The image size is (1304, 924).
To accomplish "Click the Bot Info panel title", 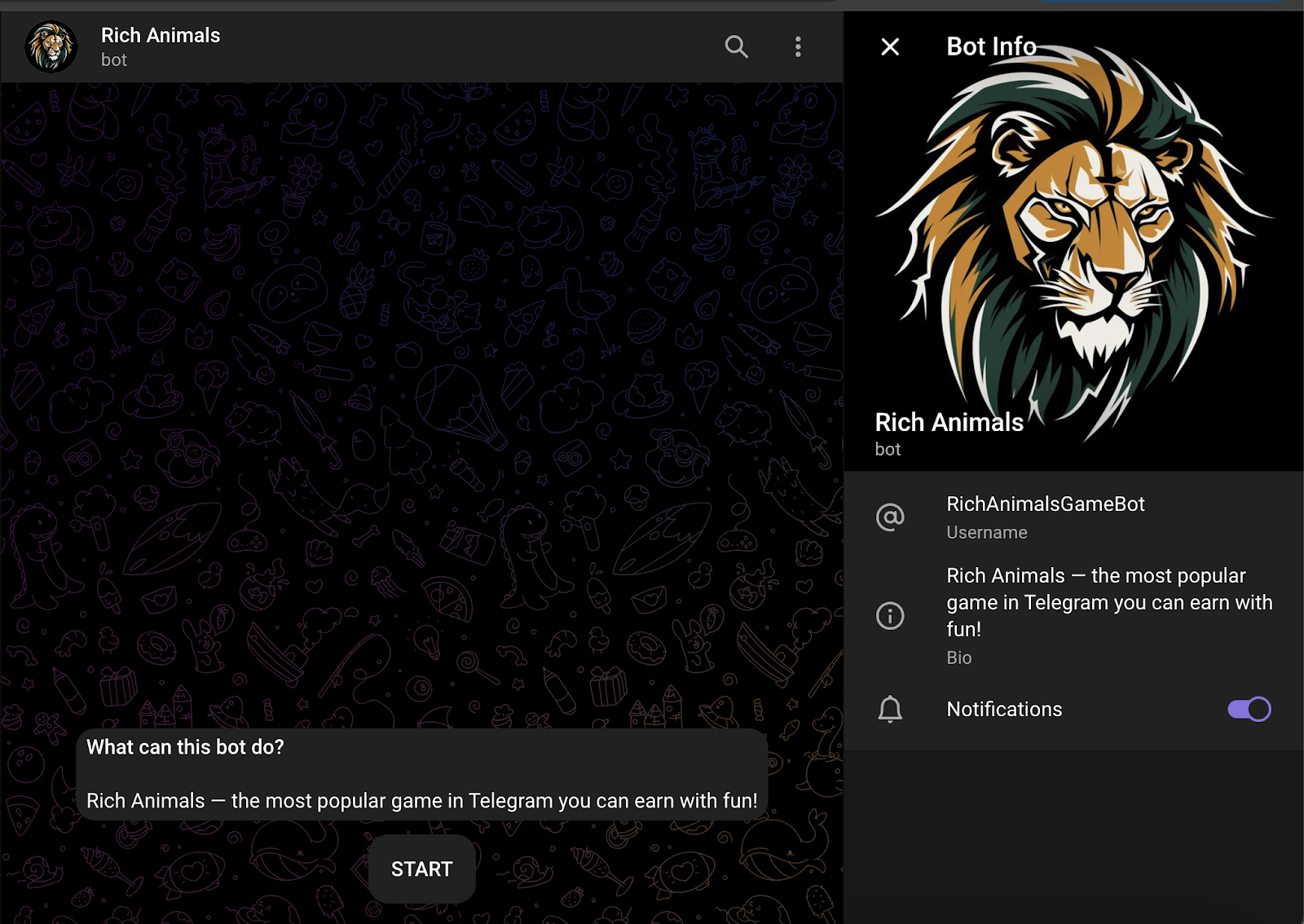I will [991, 46].
